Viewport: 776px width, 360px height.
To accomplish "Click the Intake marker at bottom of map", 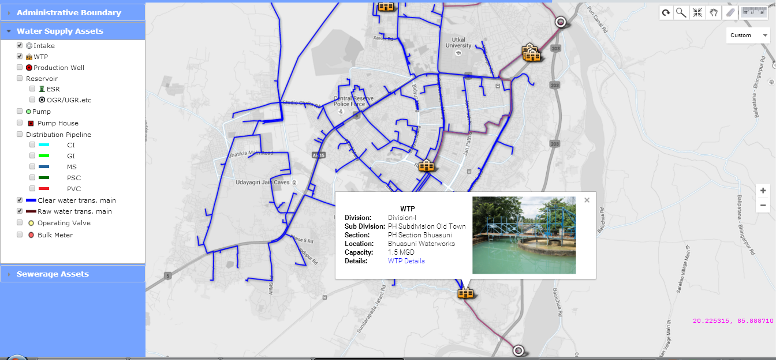I will coord(518,351).
